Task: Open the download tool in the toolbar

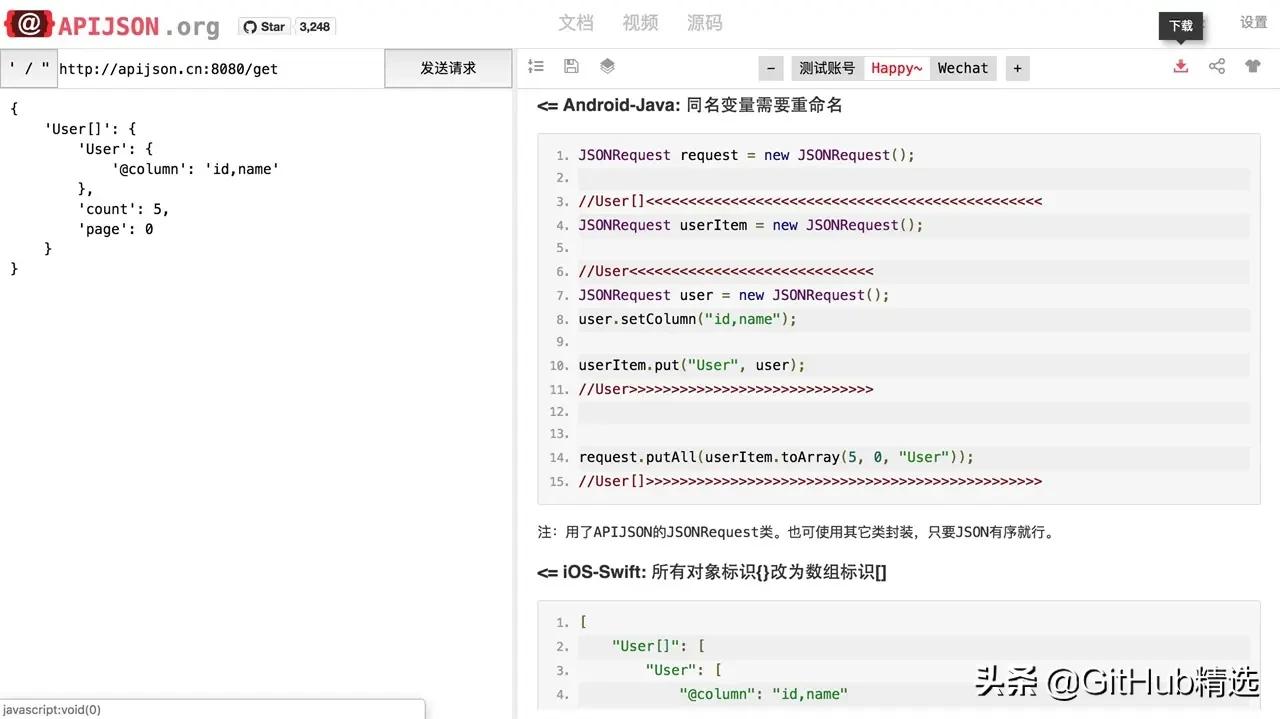Action: point(1181,66)
